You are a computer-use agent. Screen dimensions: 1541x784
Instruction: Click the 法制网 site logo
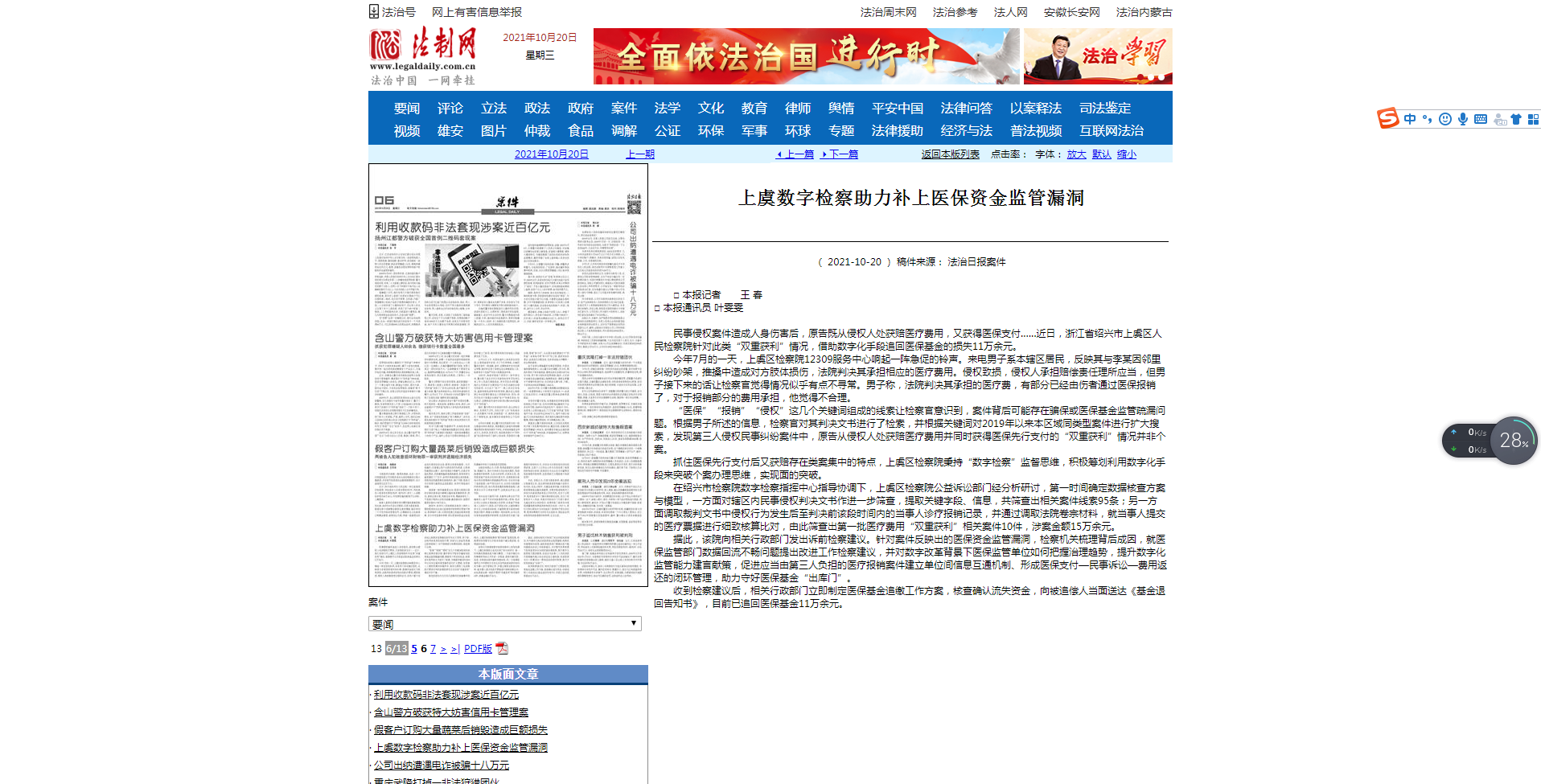(x=423, y=56)
